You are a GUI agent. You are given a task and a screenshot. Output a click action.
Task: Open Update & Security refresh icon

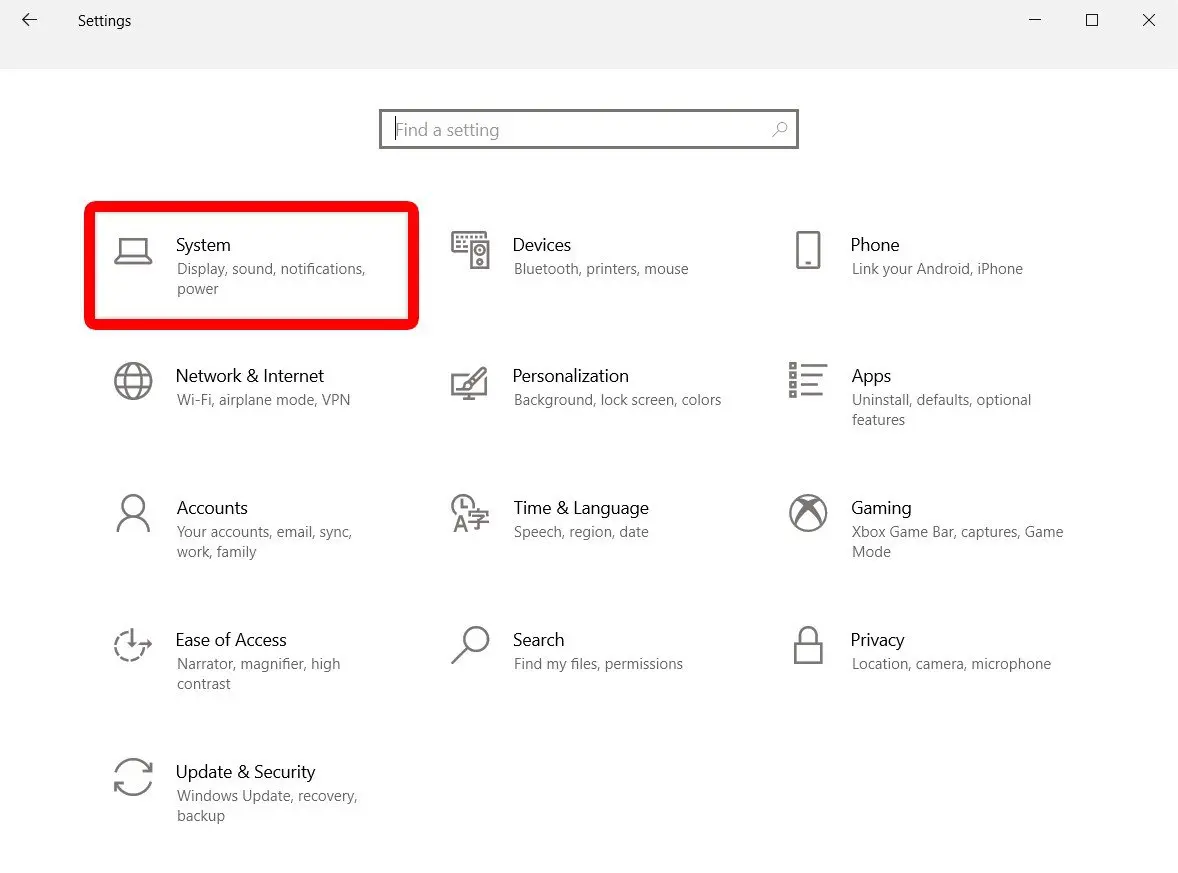(x=133, y=778)
